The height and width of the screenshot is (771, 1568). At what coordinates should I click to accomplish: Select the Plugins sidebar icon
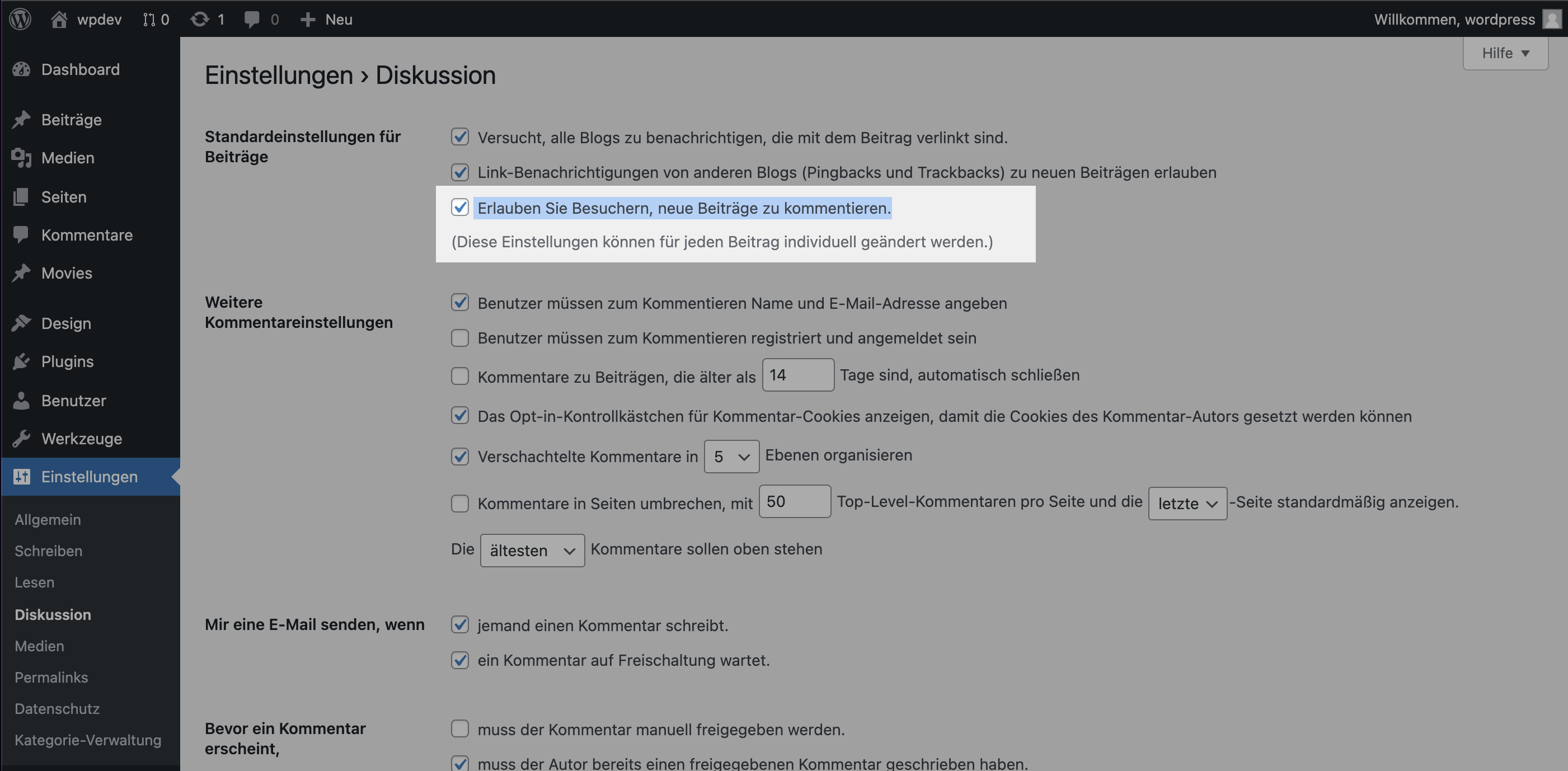pos(22,361)
